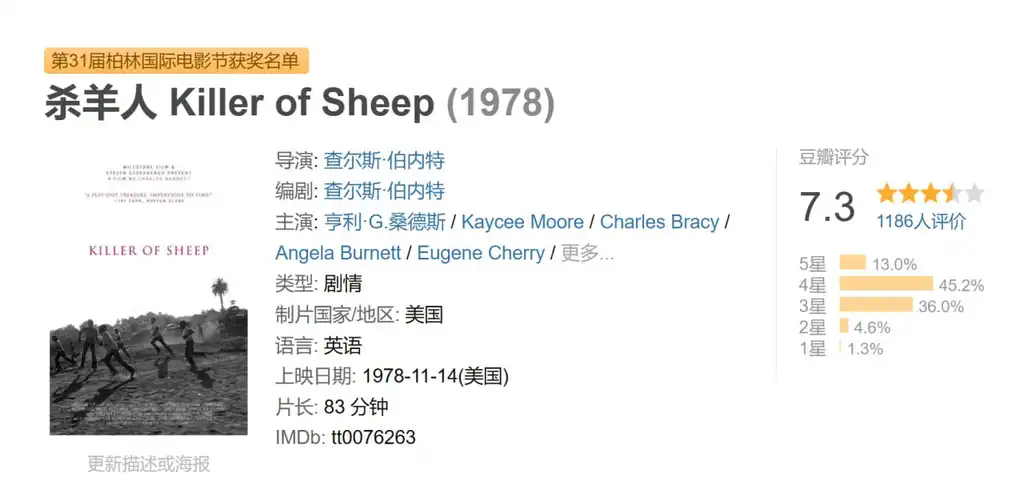1024x502 pixels.
Task: Click the 第31届柏林国际电影节获奖名单 award badge
Action: tap(176, 61)
